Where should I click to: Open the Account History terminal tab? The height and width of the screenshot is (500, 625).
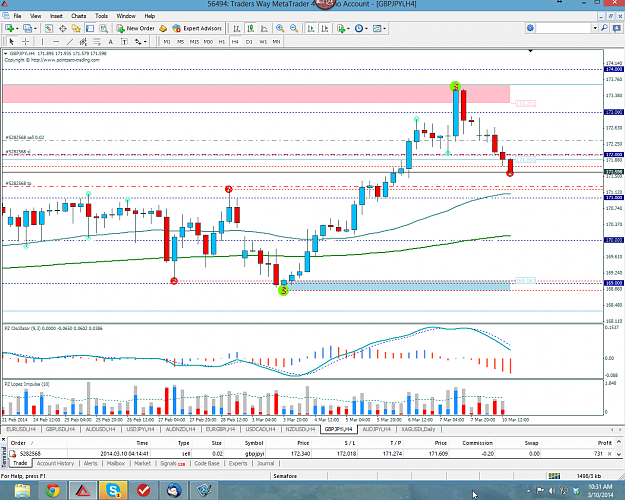coord(55,463)
